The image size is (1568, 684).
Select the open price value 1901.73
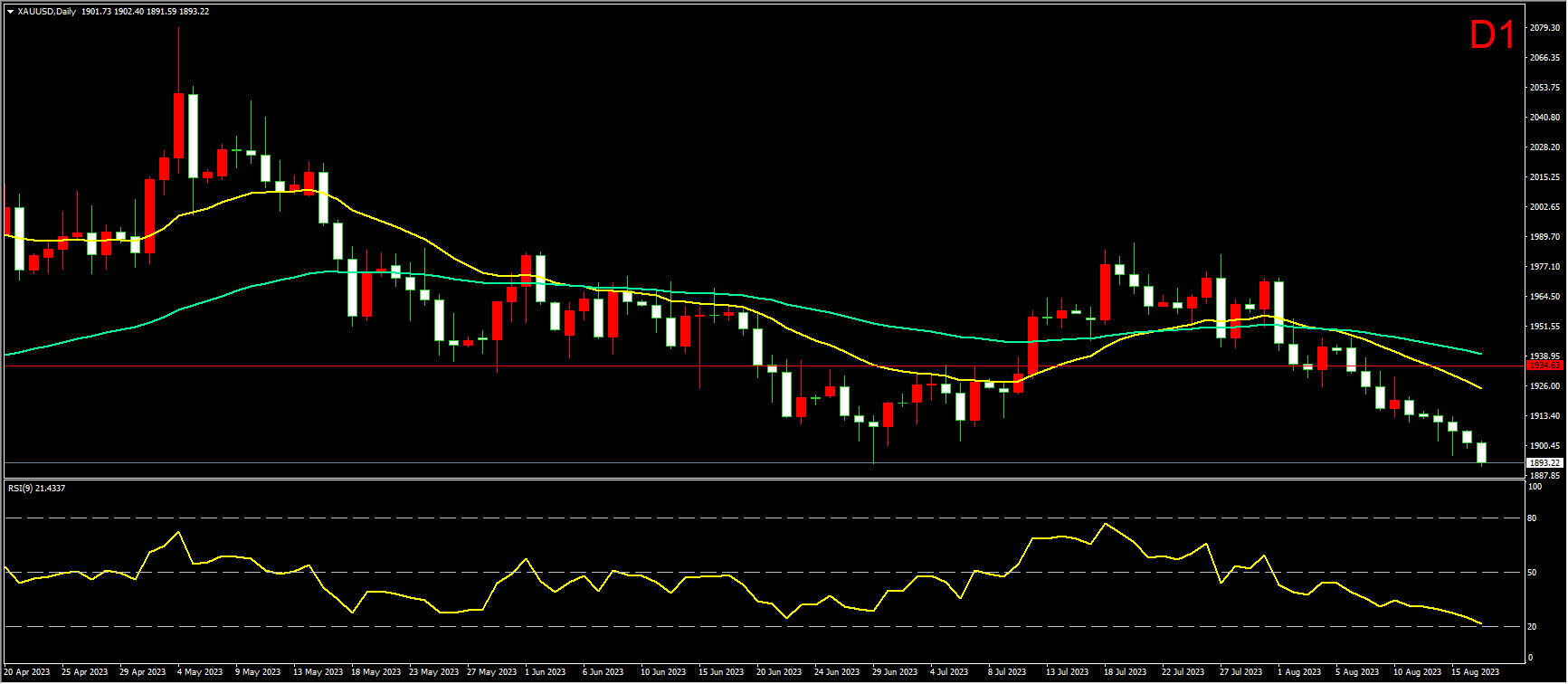[95, 12]
